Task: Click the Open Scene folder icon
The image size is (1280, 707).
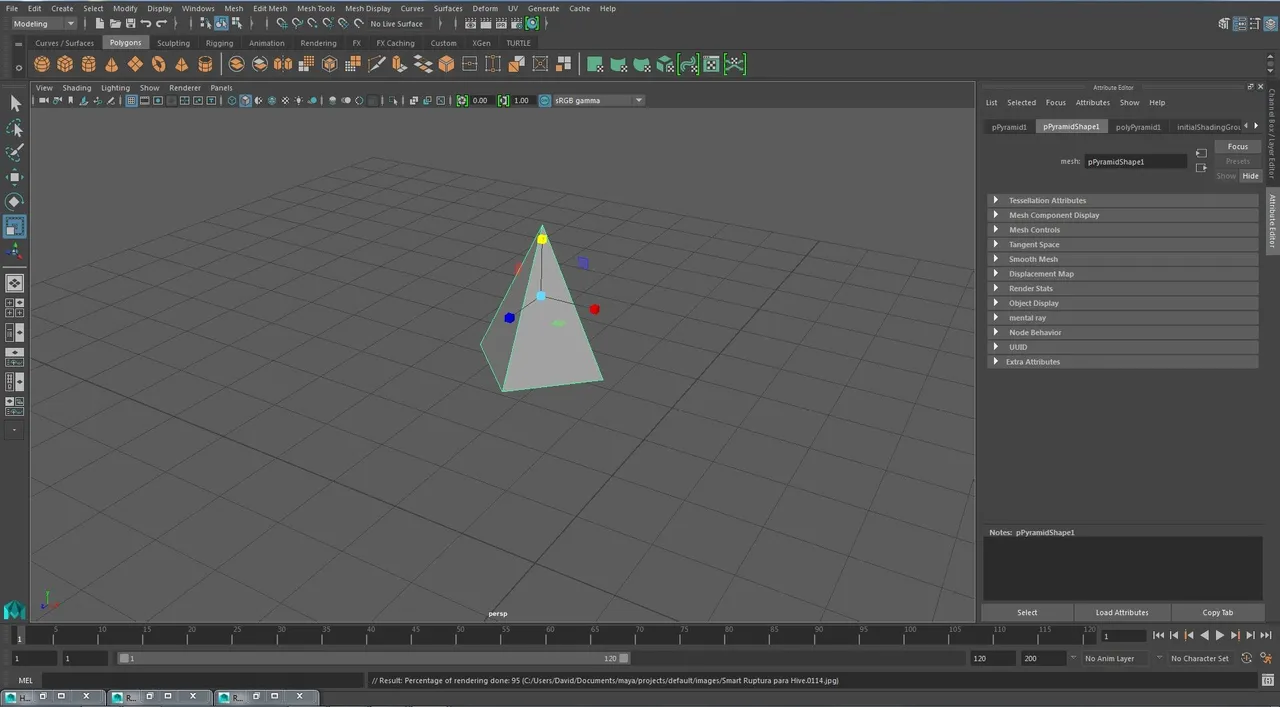Action: pyautogui.click(x=115, y=23)
